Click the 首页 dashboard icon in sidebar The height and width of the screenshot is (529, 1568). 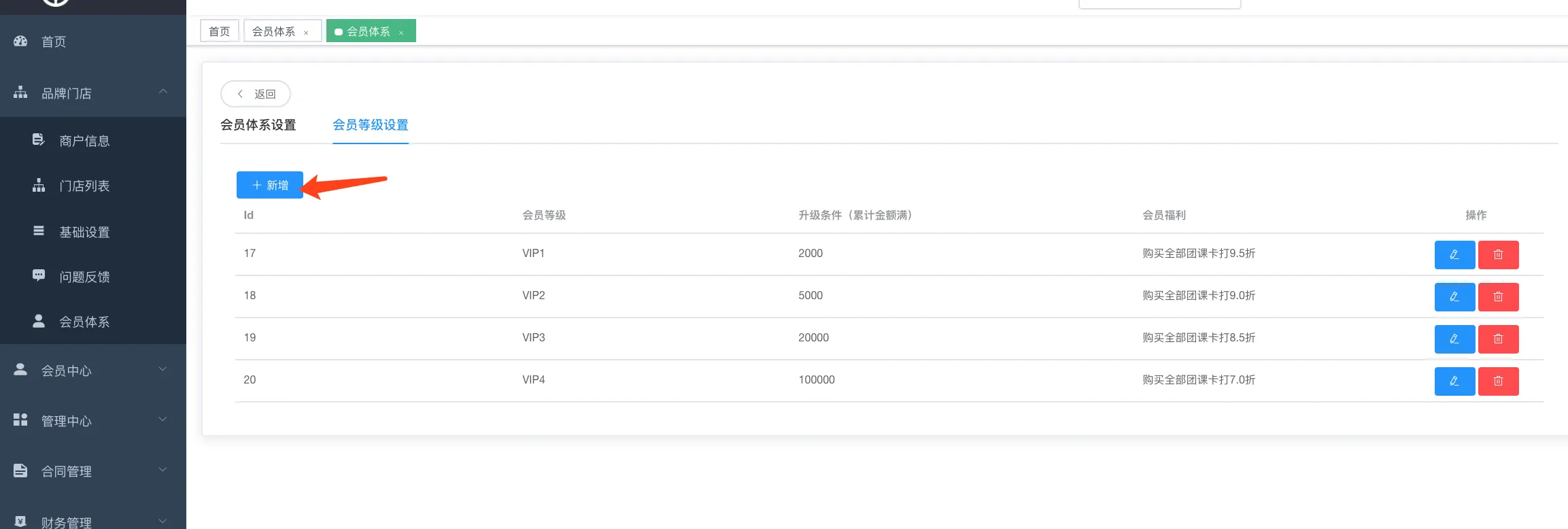point(20,41)
